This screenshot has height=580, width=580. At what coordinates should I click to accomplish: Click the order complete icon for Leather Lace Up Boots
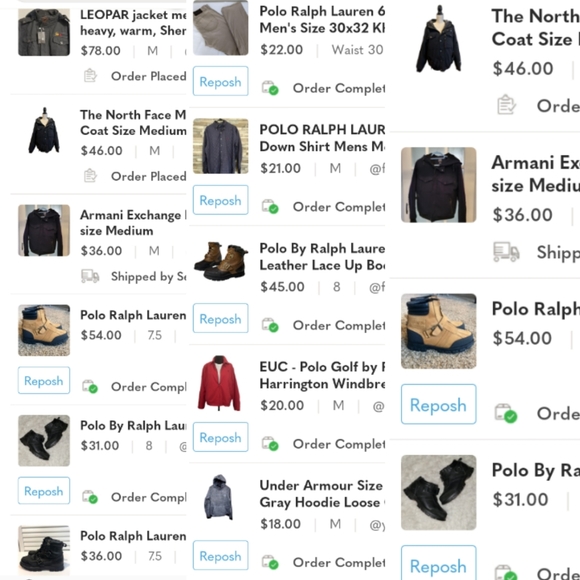click(270, 325)
